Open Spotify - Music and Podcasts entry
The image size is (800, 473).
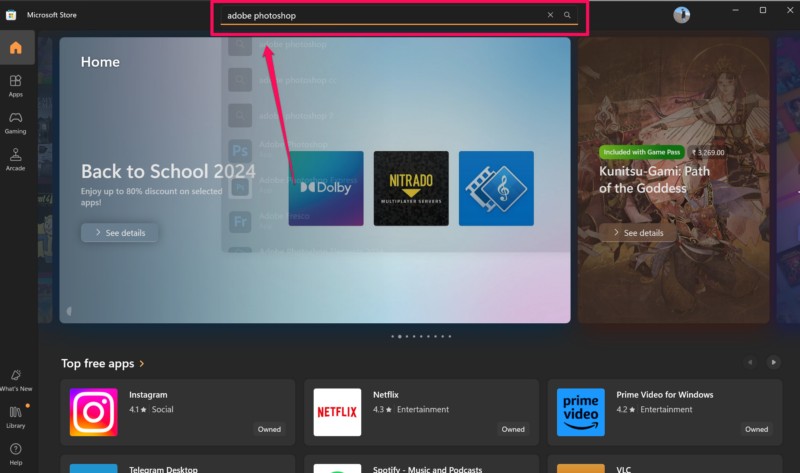421,464
